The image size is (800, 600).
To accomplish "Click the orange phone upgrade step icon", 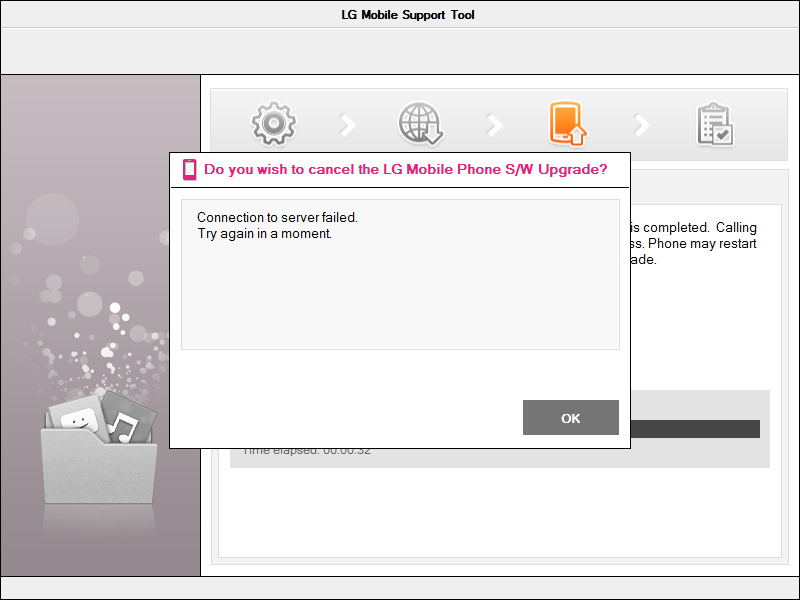I will (567, 123).
